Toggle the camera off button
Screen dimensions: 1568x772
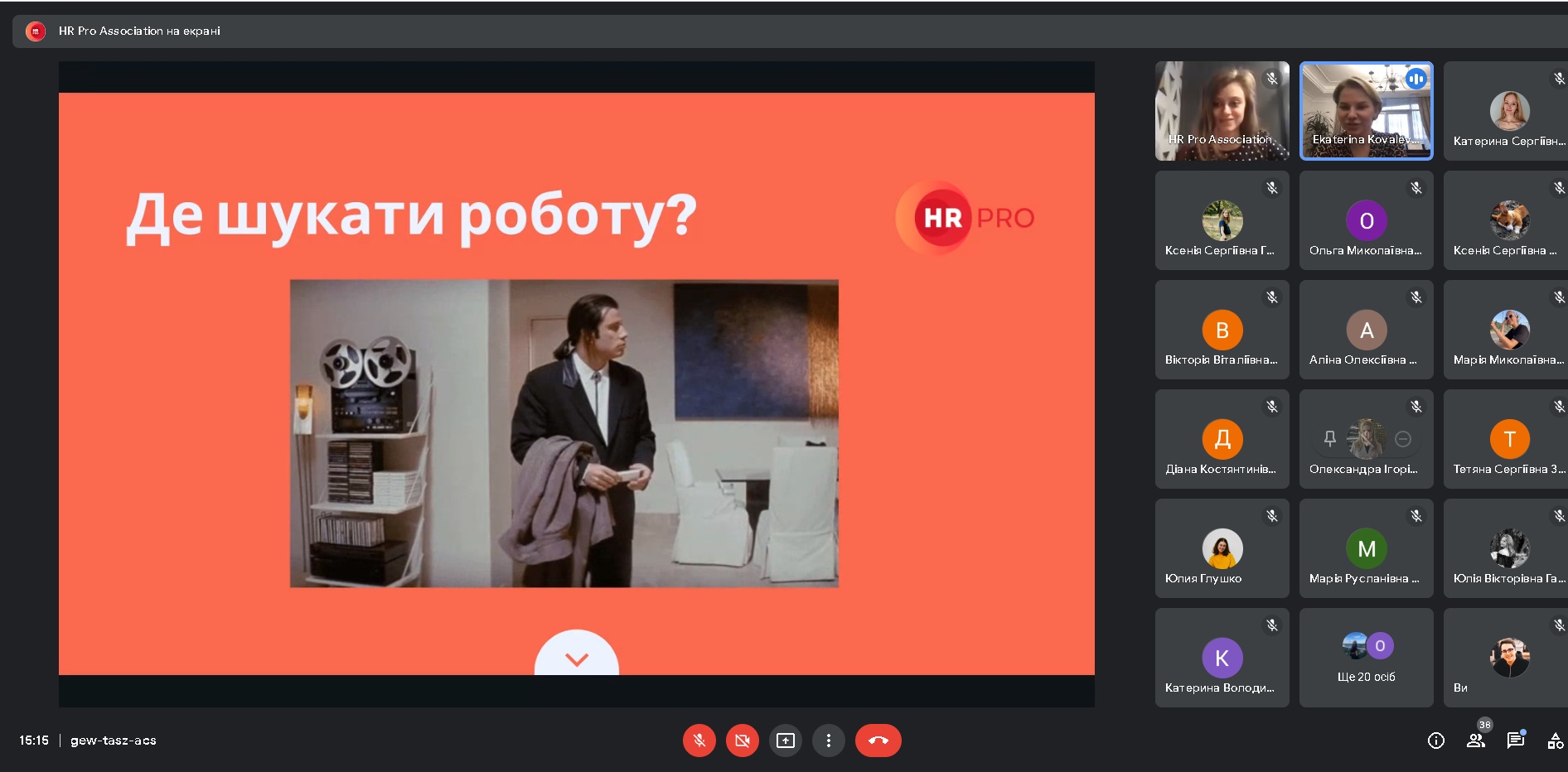[x=742, y=741]
